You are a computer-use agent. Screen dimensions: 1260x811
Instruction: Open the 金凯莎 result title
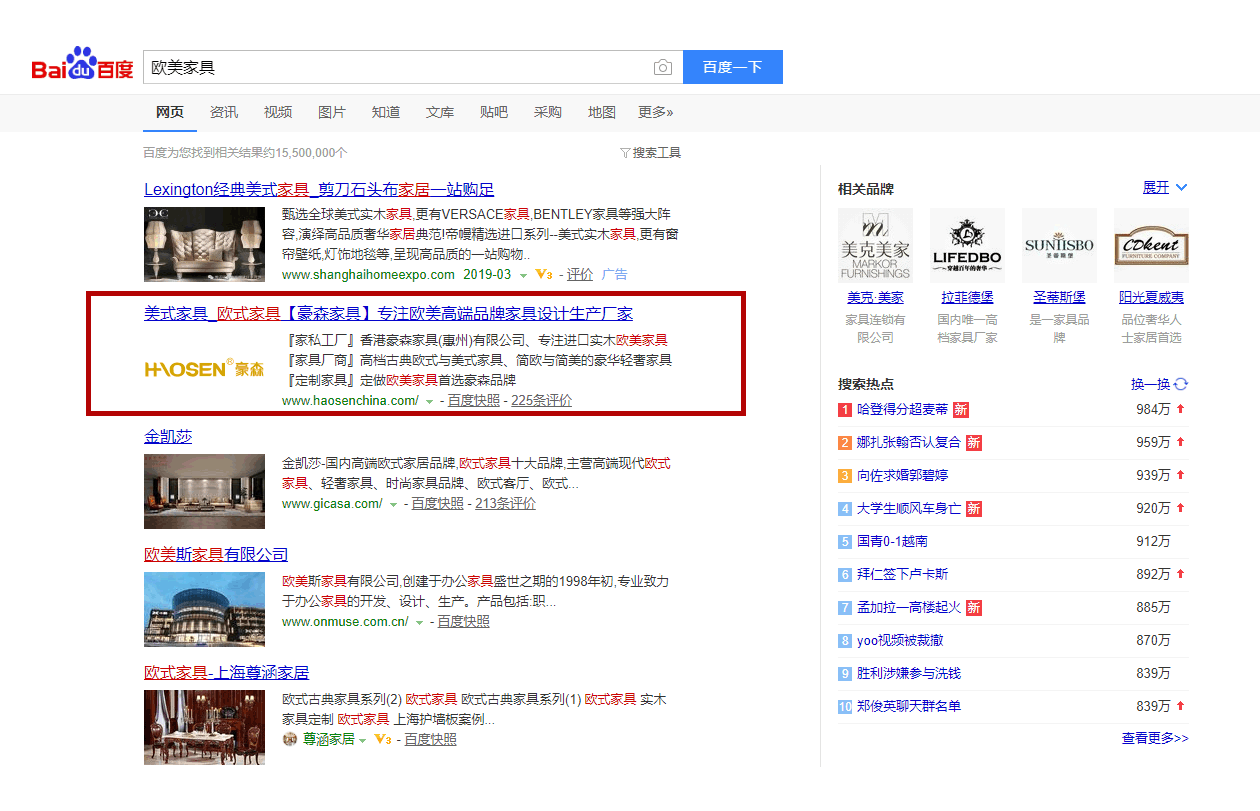point(168,437)
